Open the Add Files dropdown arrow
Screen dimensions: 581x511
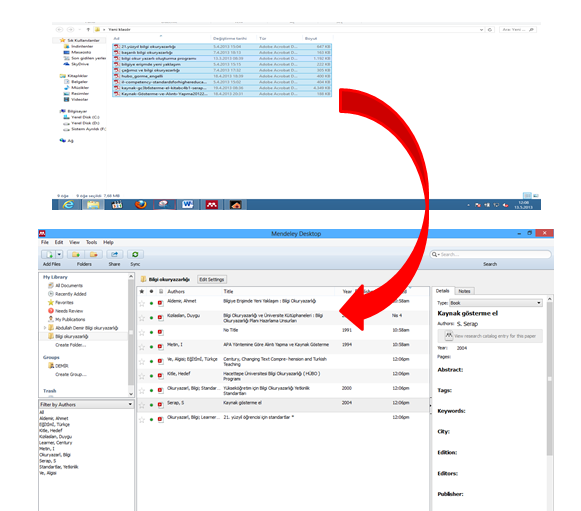59,255
